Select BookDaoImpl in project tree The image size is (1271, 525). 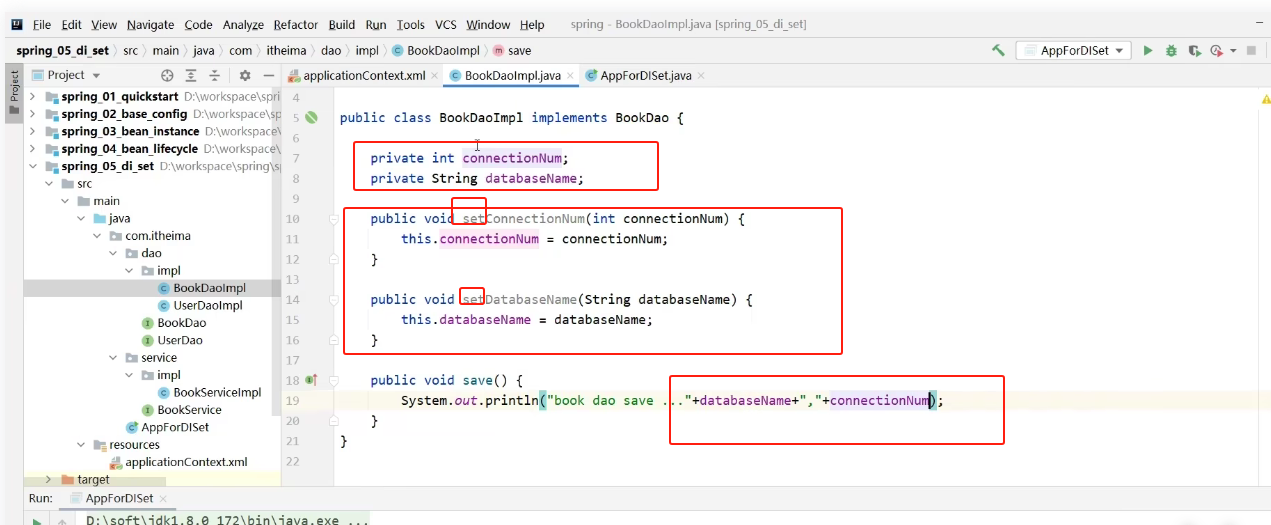(x=209, y=288)
